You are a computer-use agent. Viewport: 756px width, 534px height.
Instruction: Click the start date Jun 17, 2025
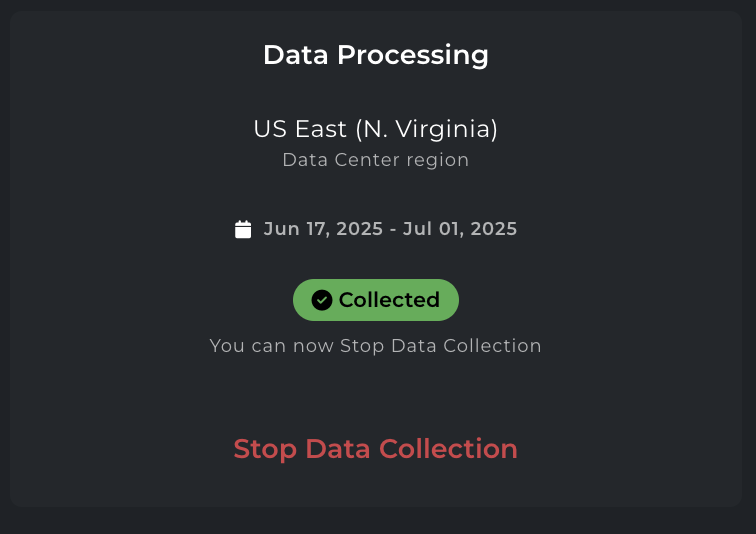pos(323,229)
